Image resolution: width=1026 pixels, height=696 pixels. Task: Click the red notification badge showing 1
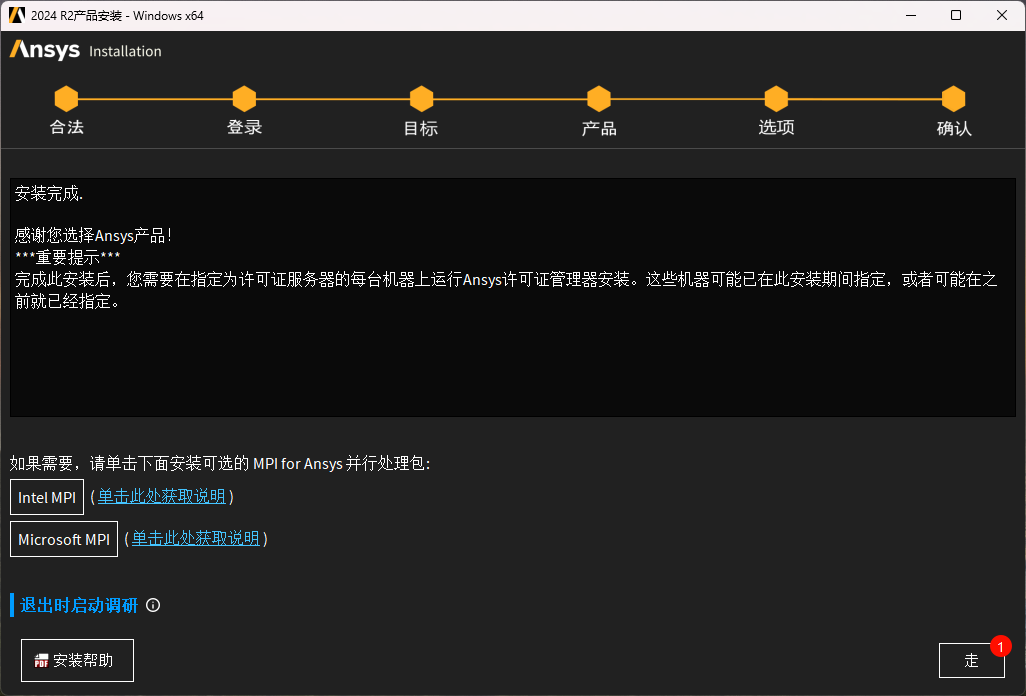pos(1000,646)
